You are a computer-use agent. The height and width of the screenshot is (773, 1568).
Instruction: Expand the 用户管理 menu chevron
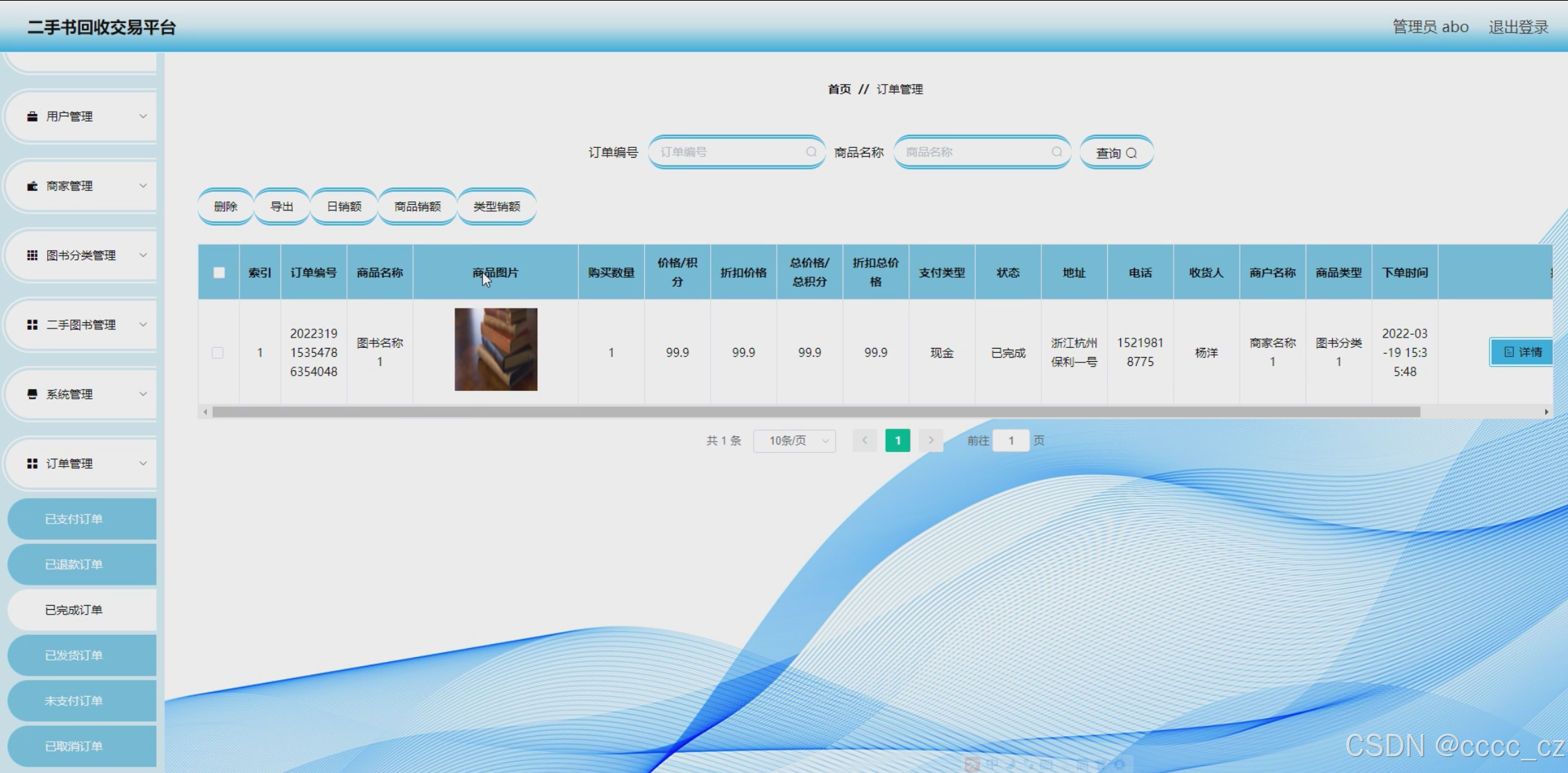click(143, 117)
